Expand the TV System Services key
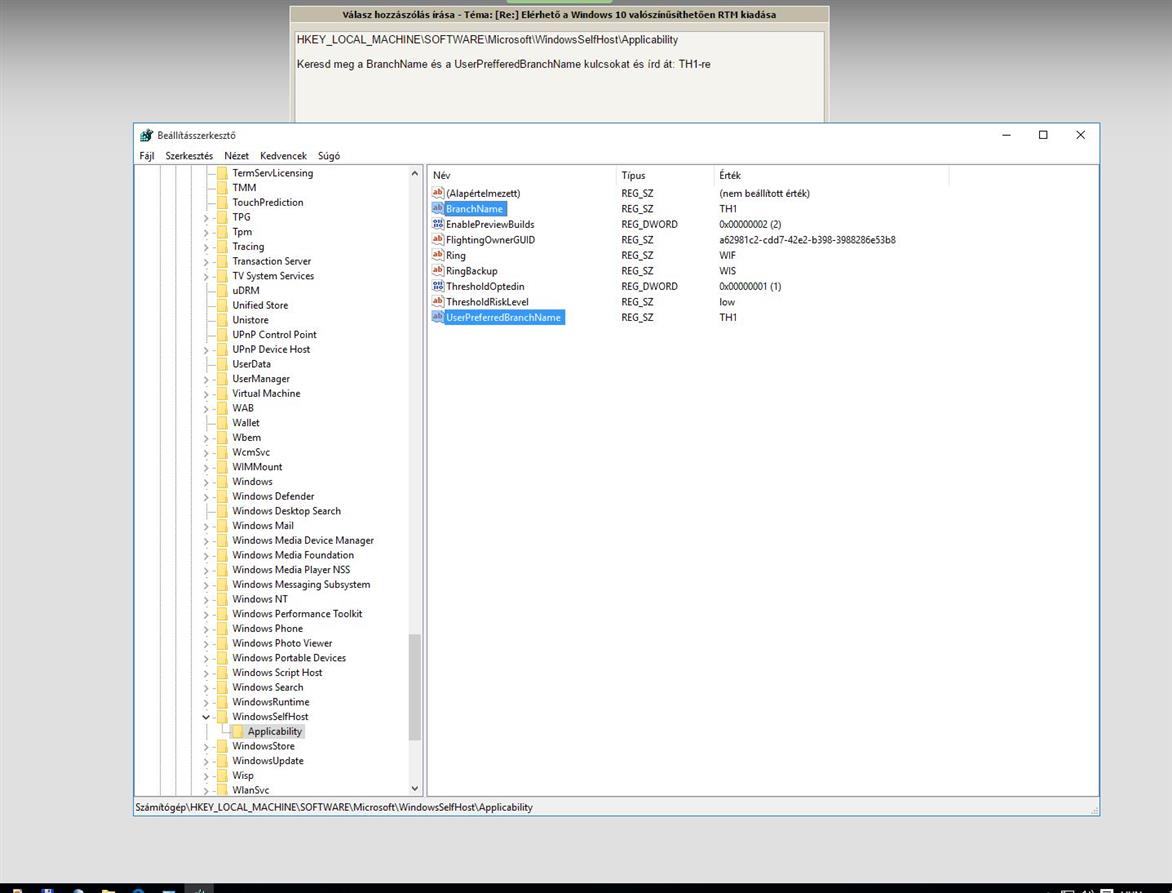The image size is (1172, 893). 206,276
